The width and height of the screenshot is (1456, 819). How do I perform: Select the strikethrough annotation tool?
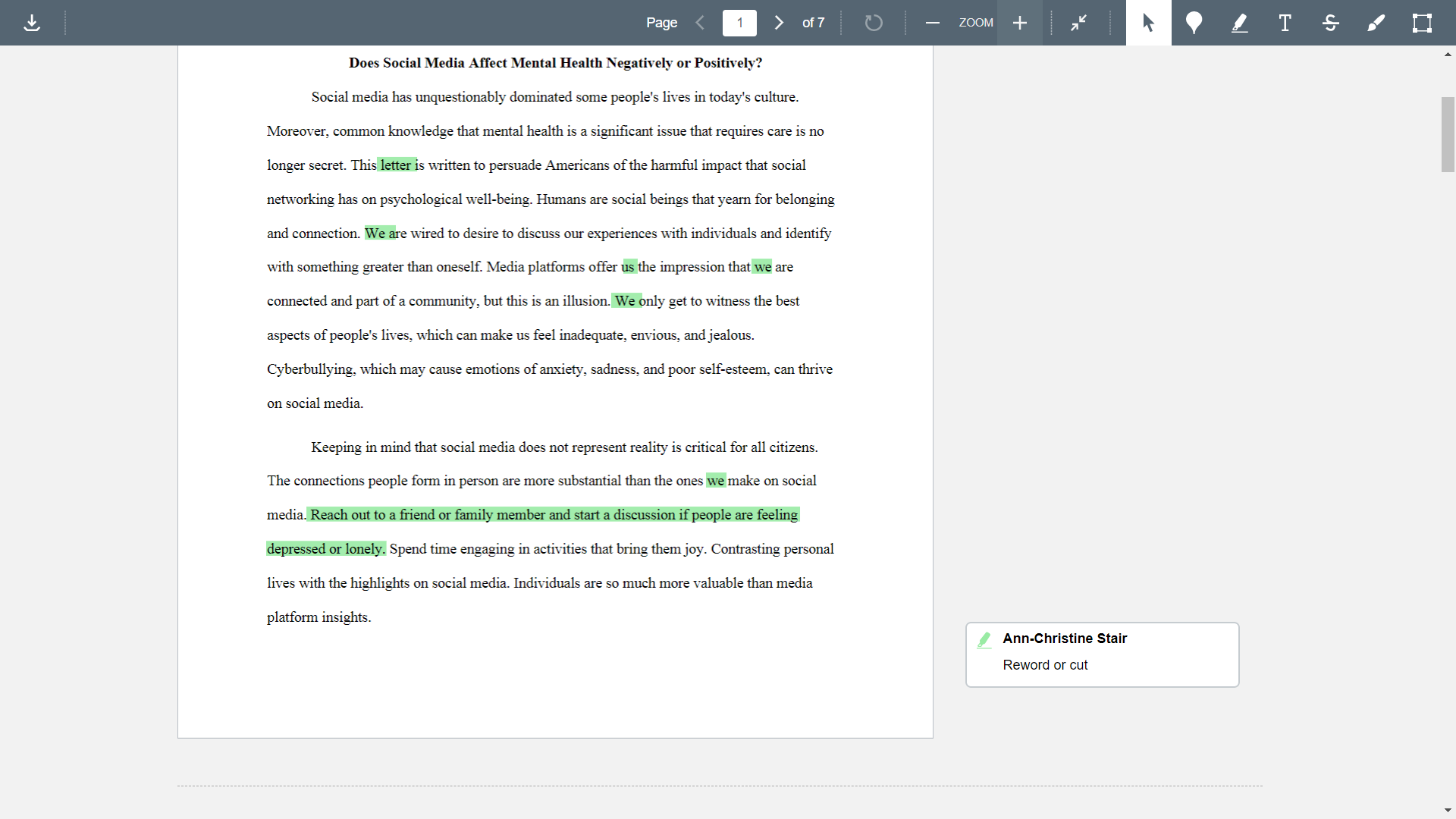(x=1330, y=23)
